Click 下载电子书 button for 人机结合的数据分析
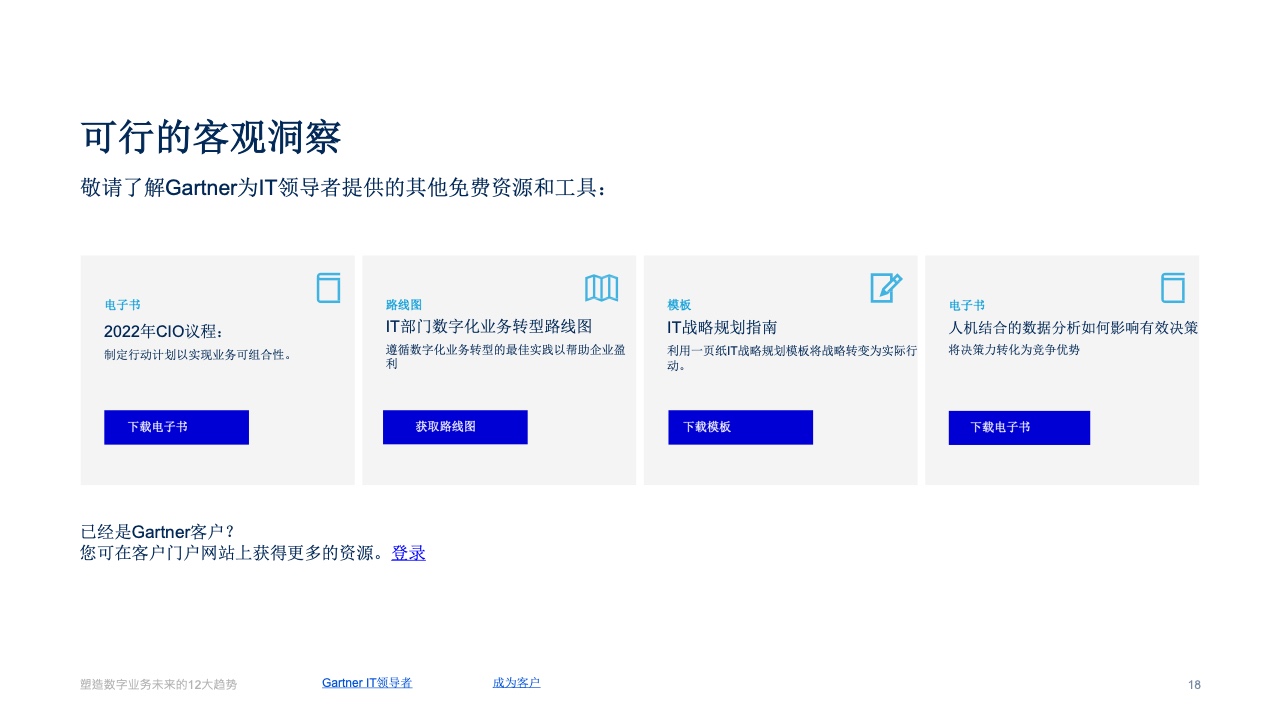1280x720 pixels. point(1019,428)
